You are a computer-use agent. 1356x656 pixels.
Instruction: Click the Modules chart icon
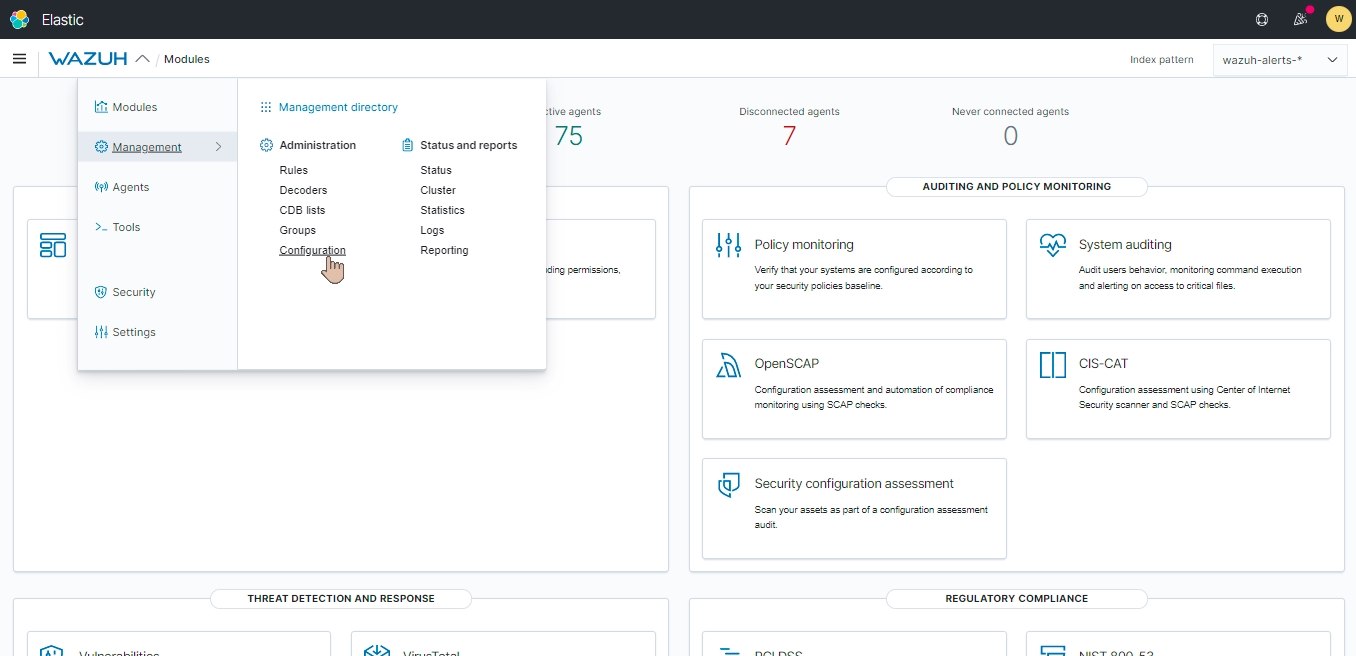click(x=101, y=107)
